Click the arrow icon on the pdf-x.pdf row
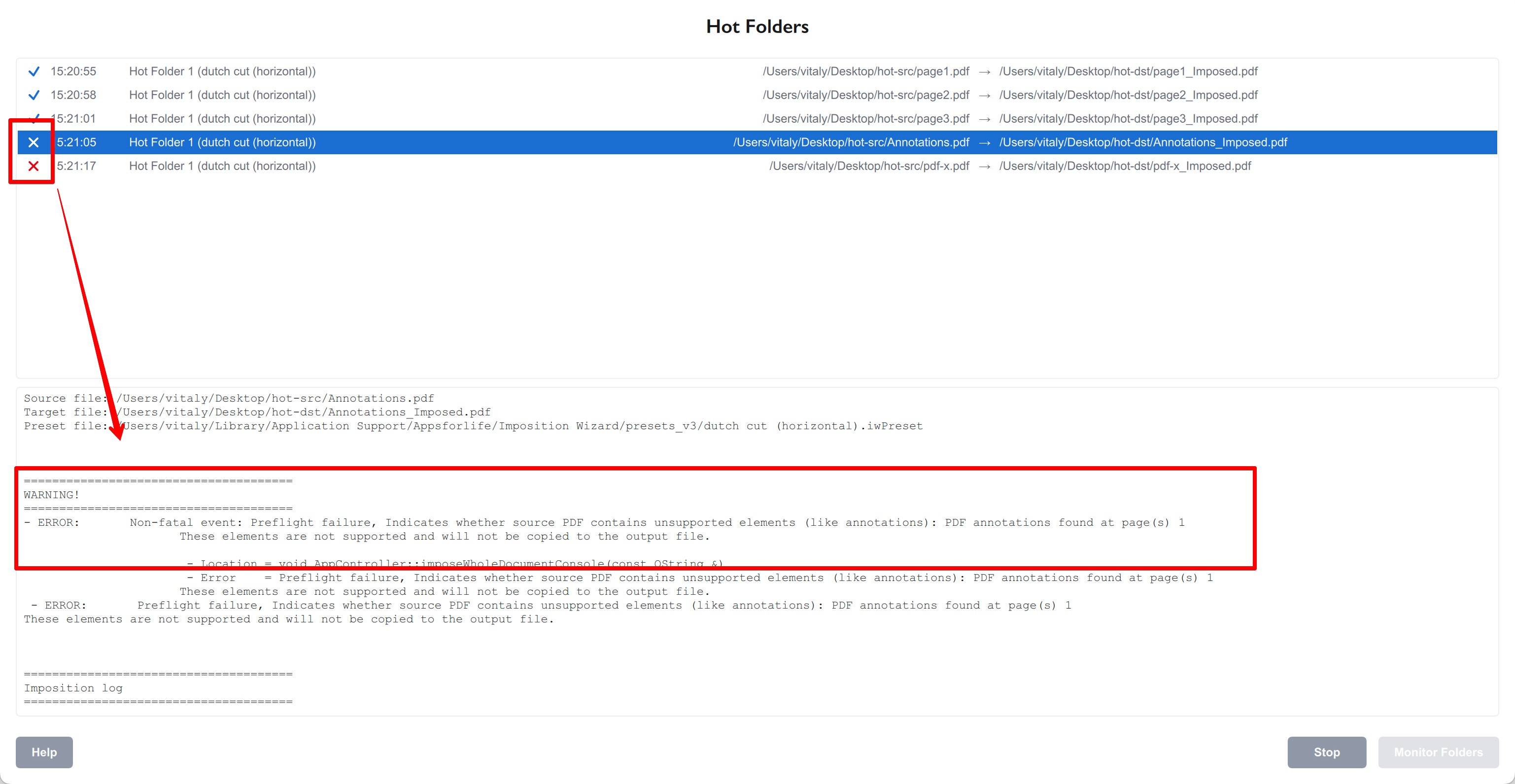The height and width of the screenshot is (784, 1515). coord(985,166)
